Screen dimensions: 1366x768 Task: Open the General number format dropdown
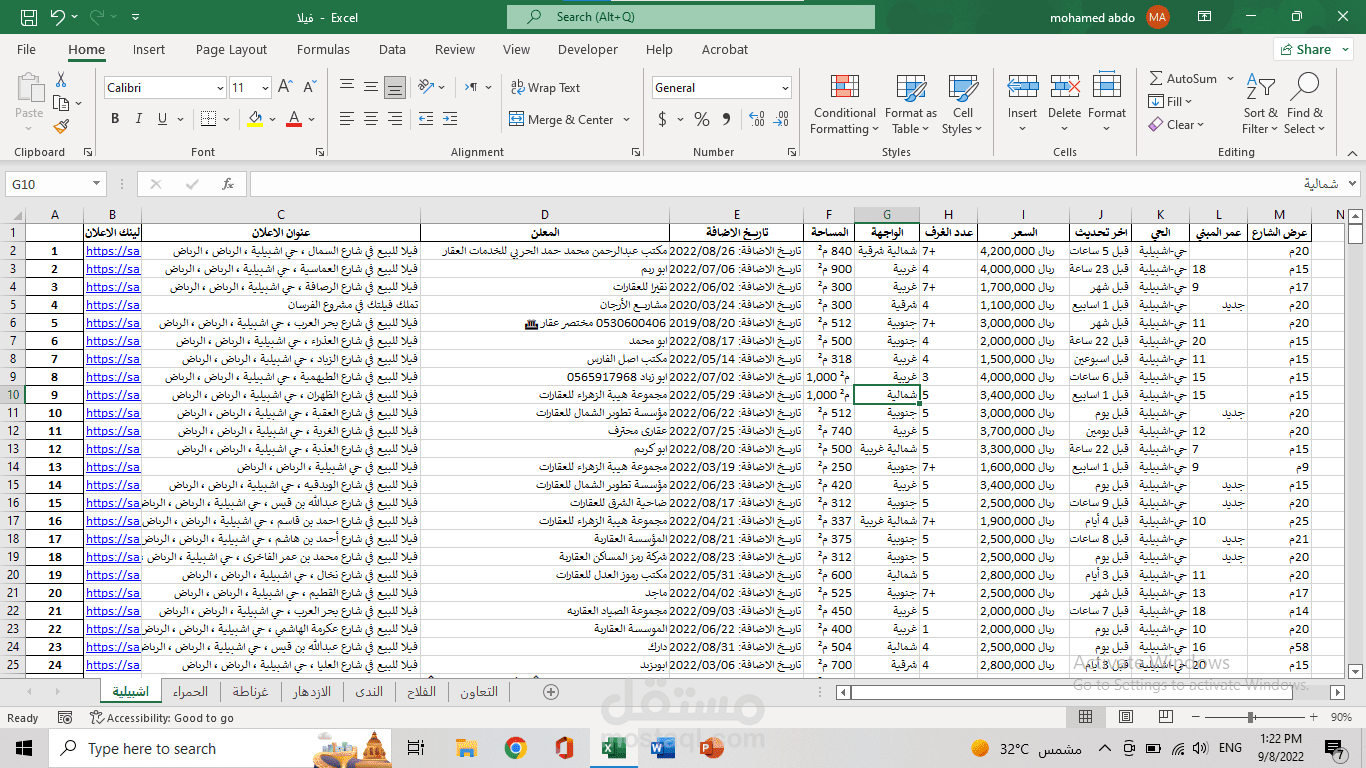tap(785, 88)
